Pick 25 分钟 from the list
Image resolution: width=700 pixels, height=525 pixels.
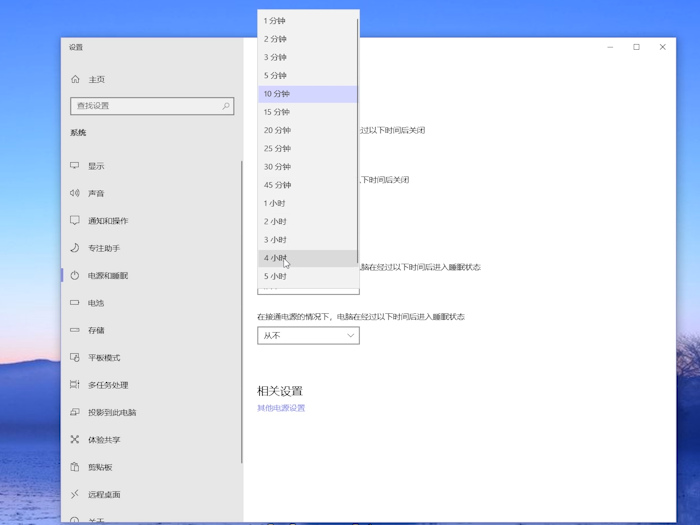(308, 149)
